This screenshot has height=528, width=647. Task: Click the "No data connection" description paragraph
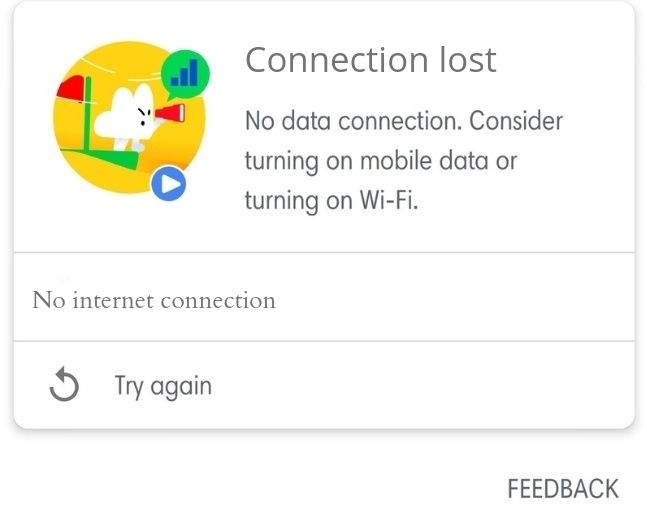[404, 161]
